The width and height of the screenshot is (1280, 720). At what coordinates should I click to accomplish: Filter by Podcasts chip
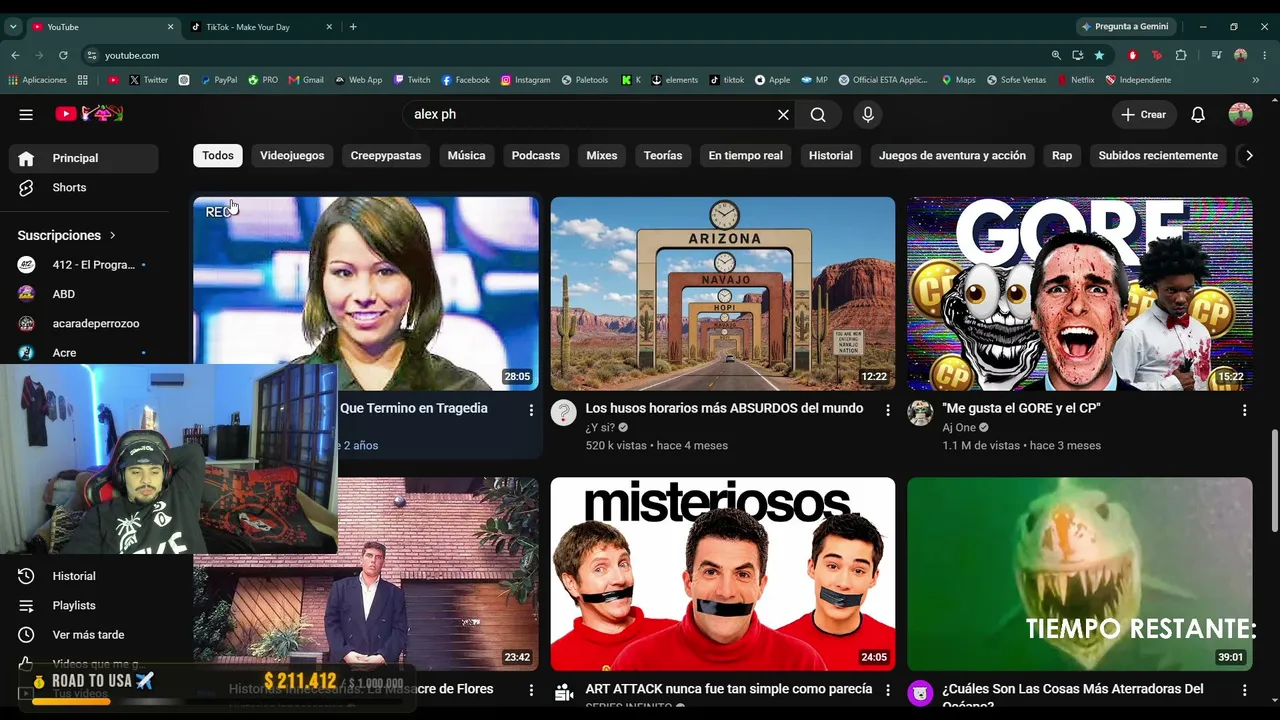pos(536,155)
